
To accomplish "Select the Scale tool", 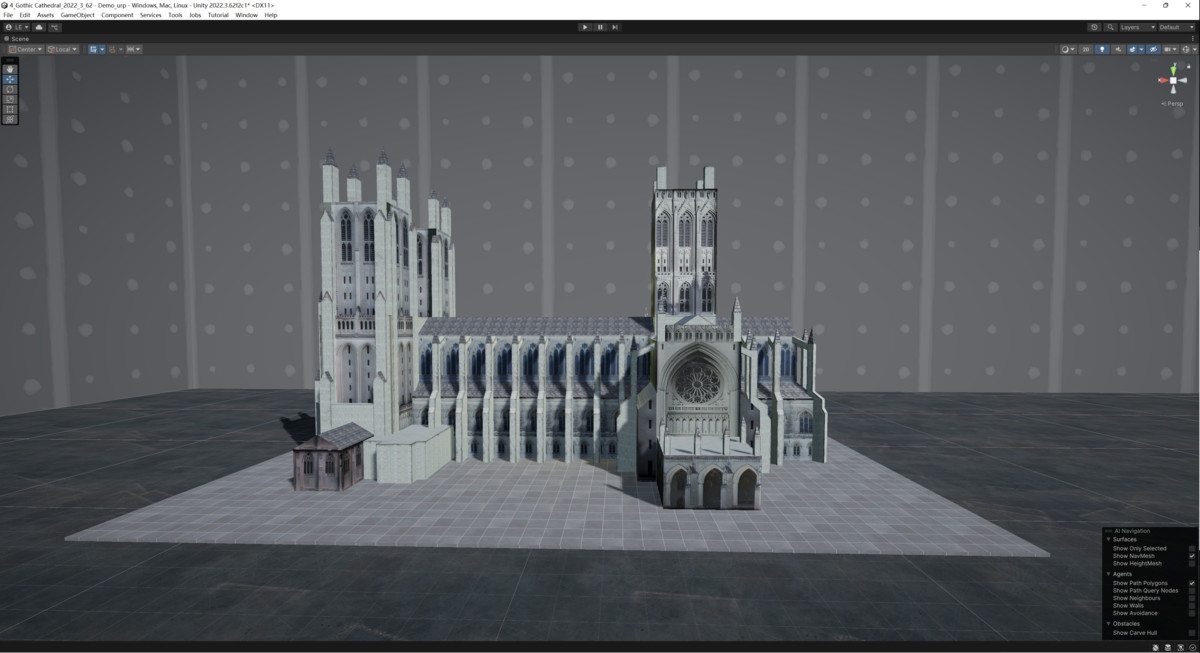I will click(11, 99).
